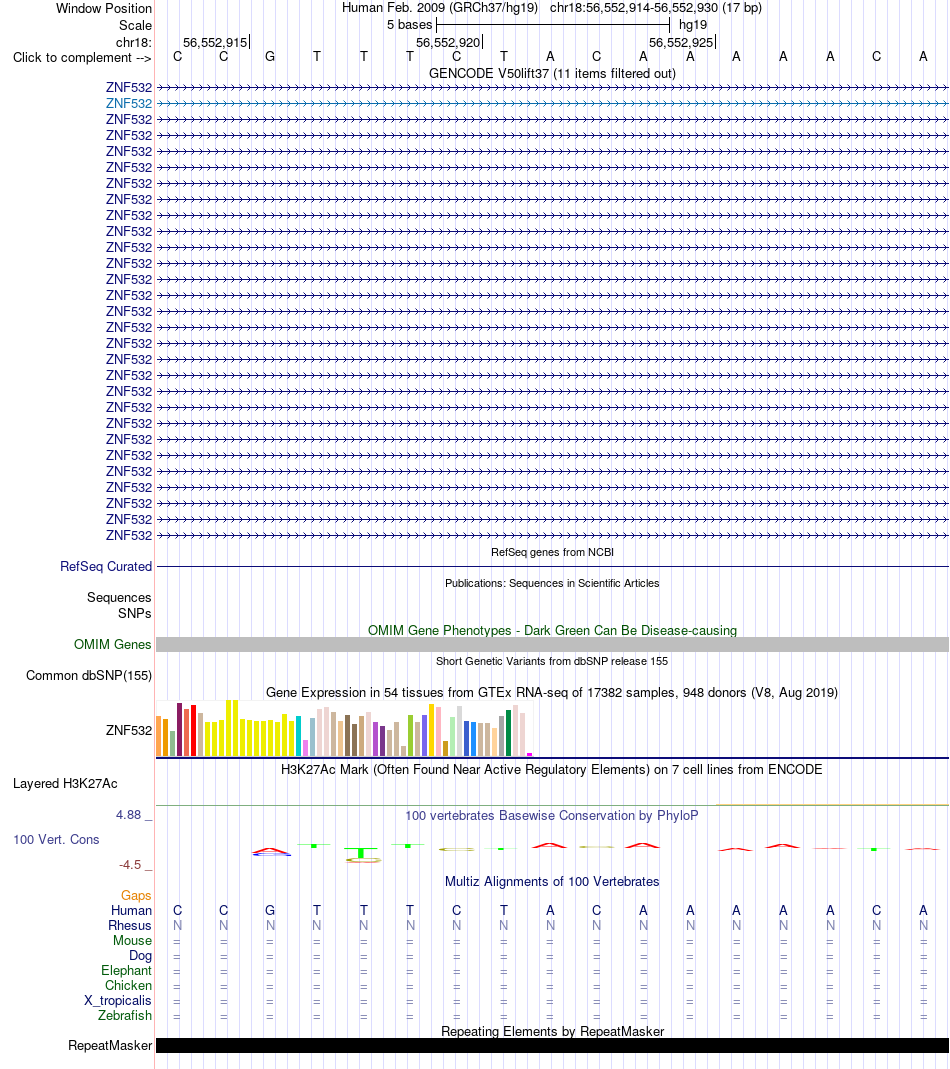Screen dimensions: 950x1069
Task: Click the RefSeq Curated intron line
Action: [552, 567]
